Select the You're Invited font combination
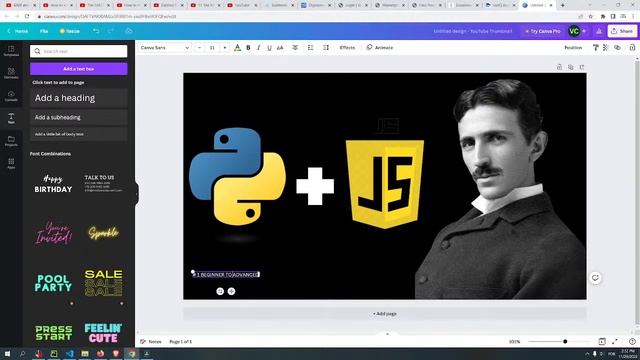The width and height of the screenshot is (640, 360). click(53, 233)
